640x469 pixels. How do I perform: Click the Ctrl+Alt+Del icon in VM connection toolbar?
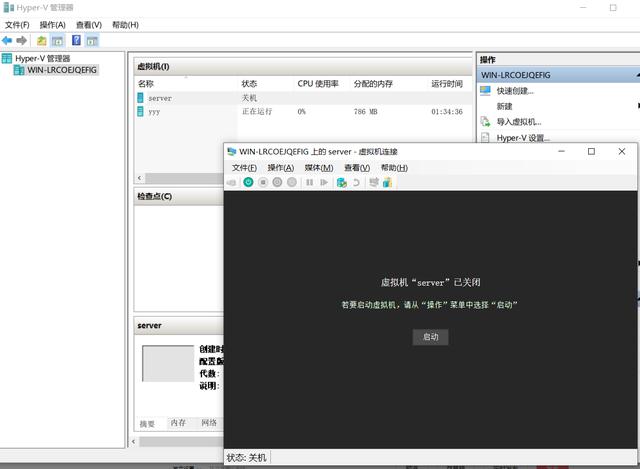click(232, 182)
